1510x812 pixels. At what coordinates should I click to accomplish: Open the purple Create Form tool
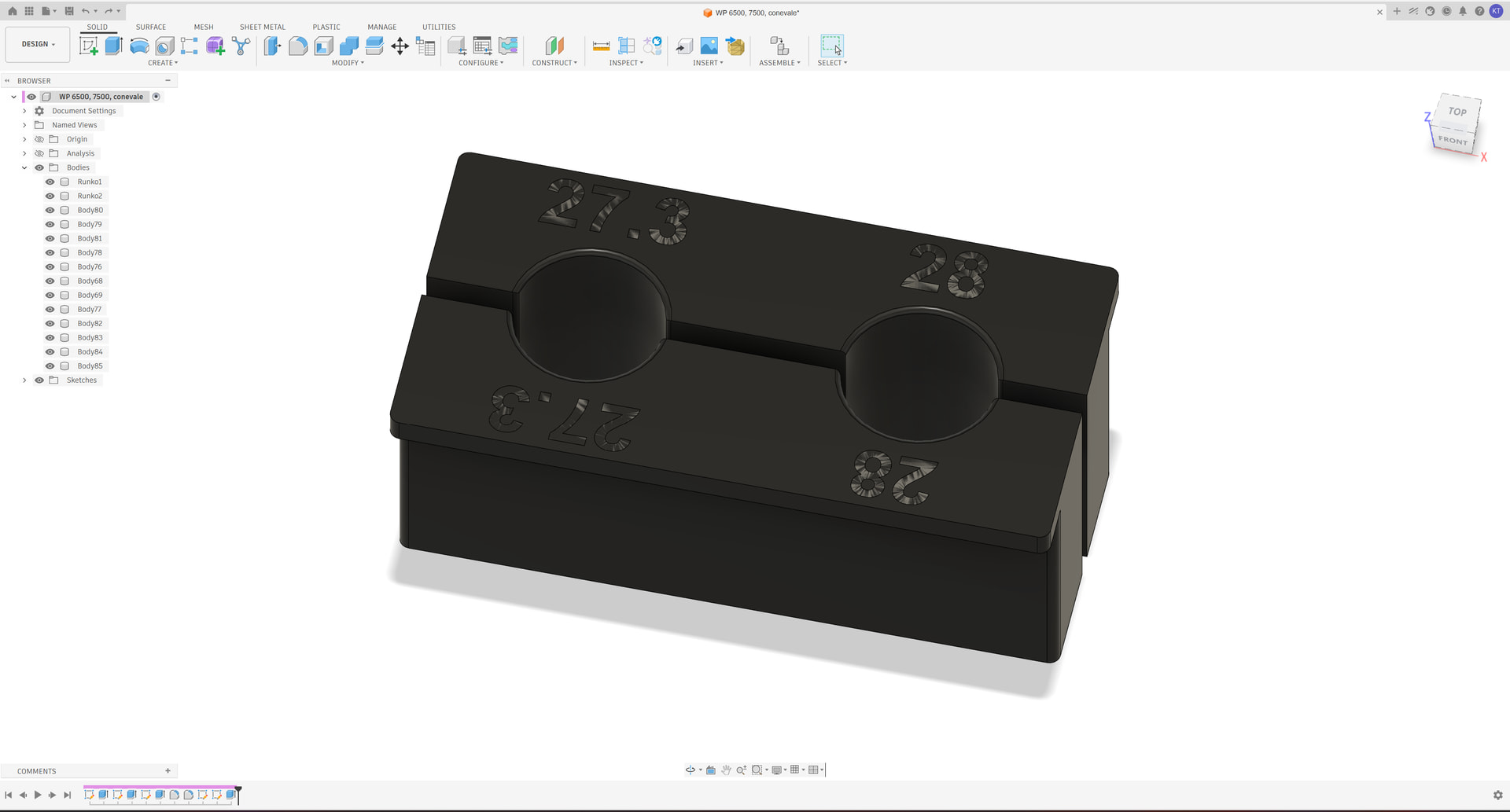tap(215, 46)
